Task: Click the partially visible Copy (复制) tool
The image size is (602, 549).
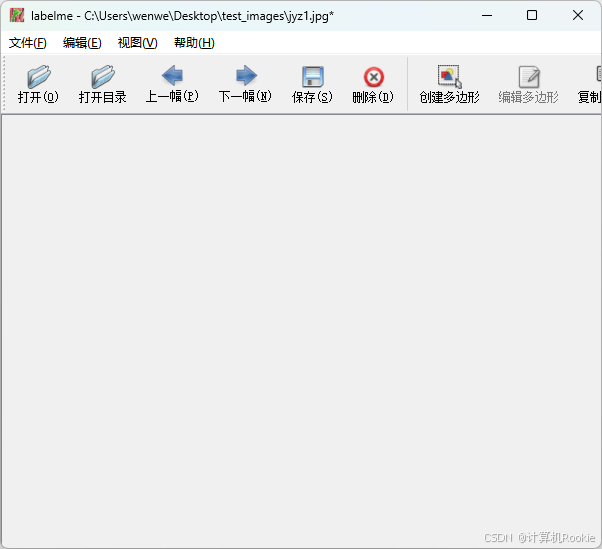Action: [590, 85]
